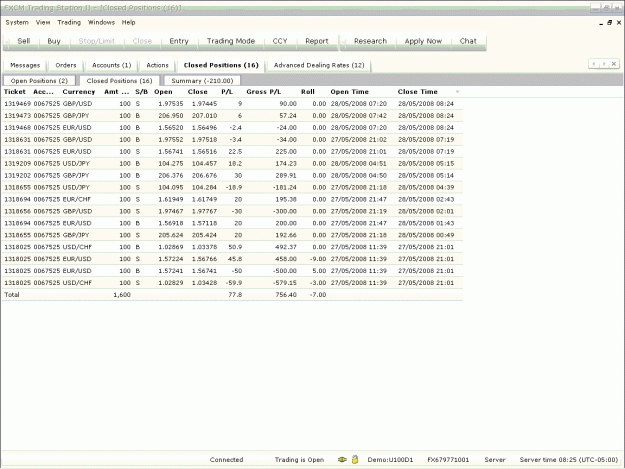Open the View menu
The height and width of the screenshot is (469, 625).
point(43,22)
